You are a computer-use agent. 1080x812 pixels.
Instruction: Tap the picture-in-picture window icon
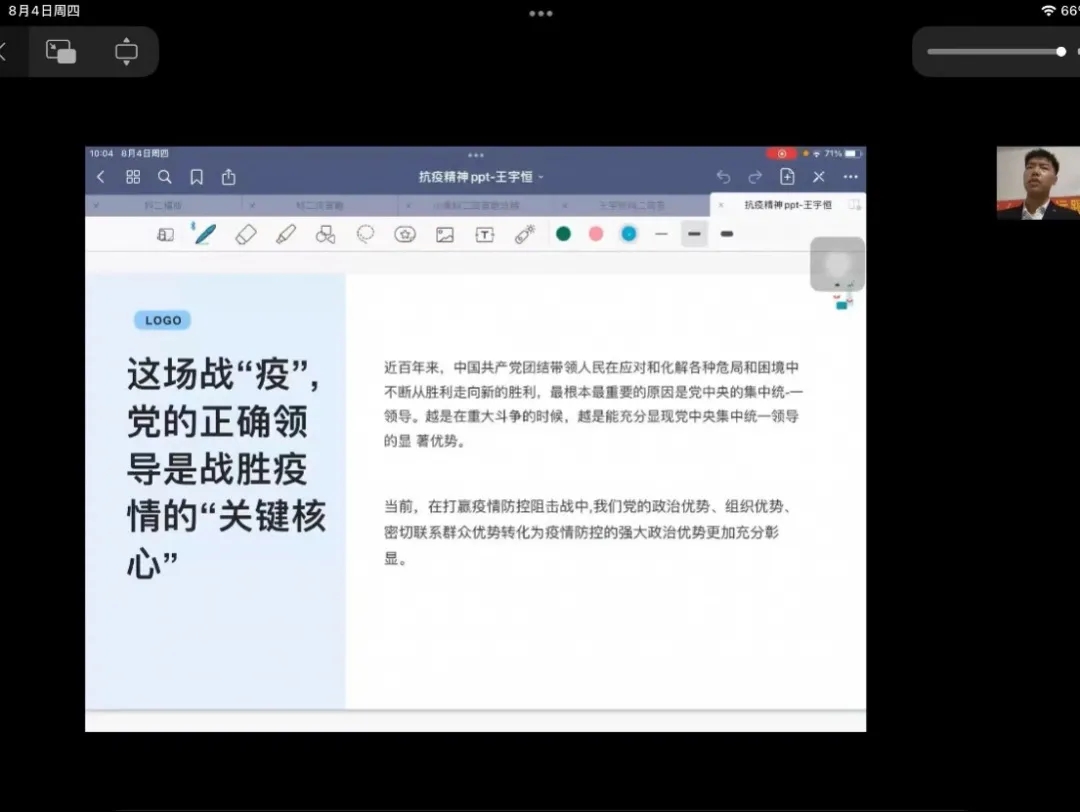[61, 52]
